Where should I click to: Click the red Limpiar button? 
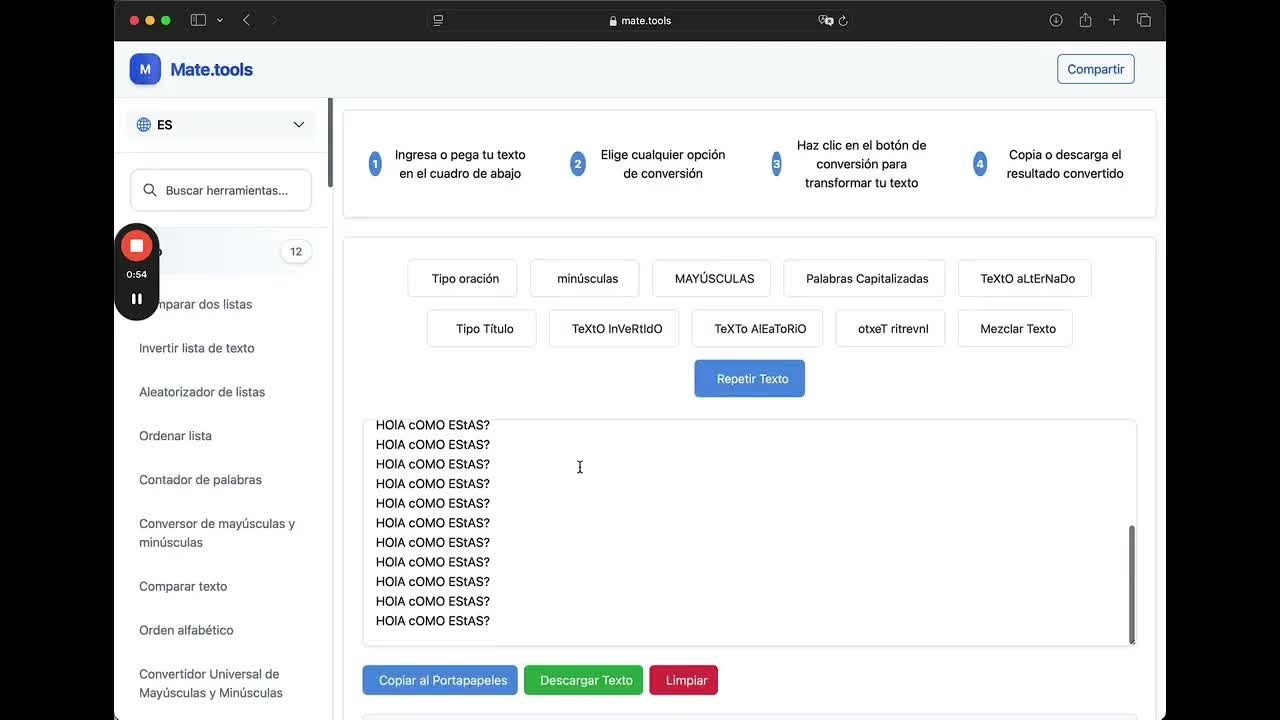(x=684, y=680)
